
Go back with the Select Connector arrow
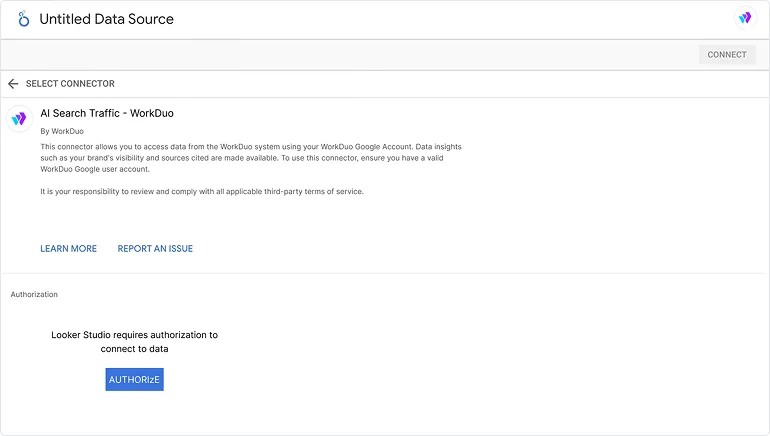13,83
